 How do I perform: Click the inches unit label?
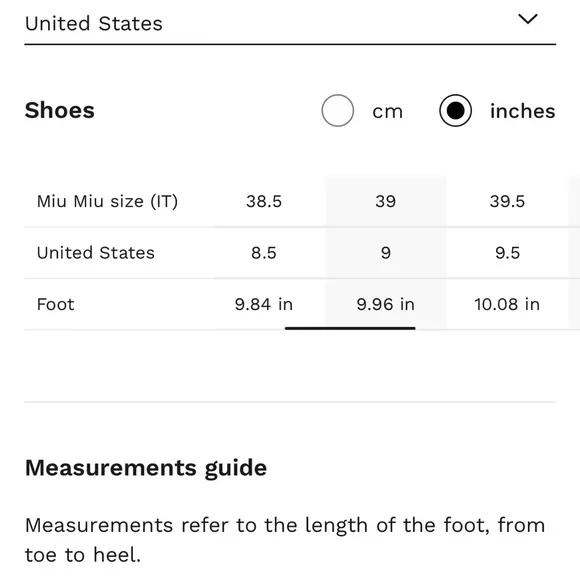pos(522,111)
